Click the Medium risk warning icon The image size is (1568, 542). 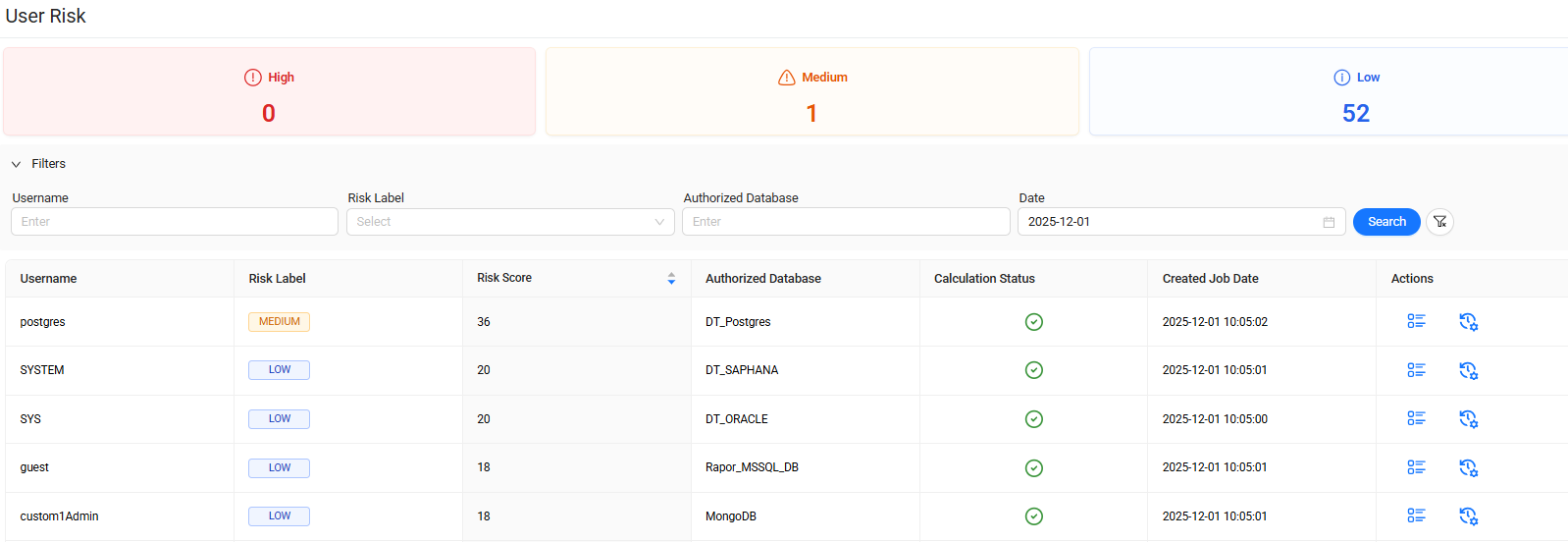click(787, 78)
